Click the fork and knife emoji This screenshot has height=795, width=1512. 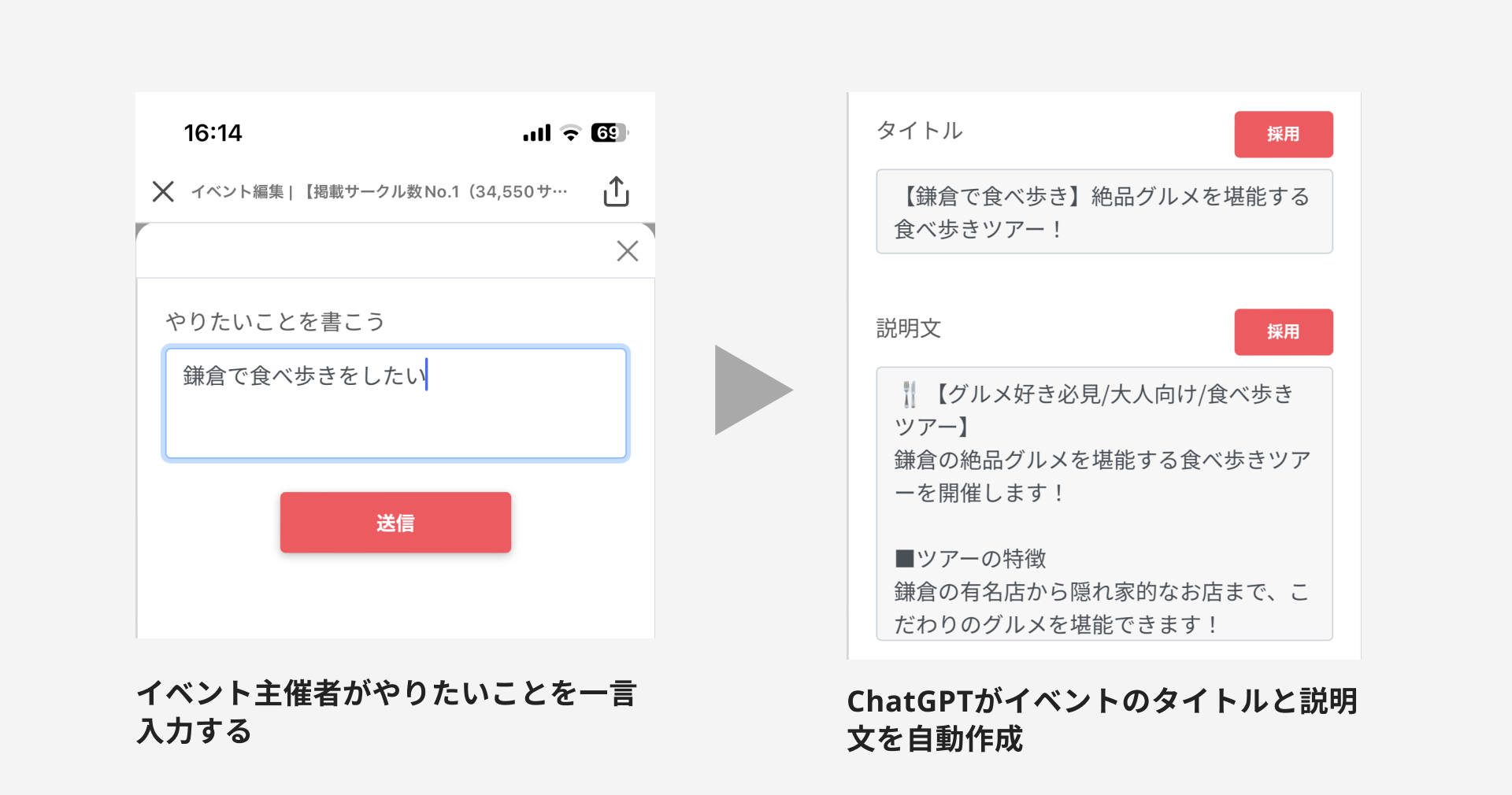pos(910,394)
